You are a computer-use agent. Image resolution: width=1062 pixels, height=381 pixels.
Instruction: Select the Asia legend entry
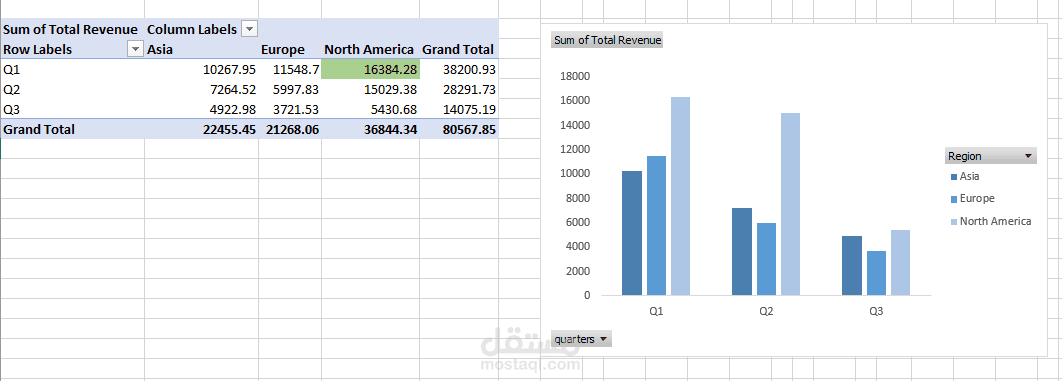pyautogui.click(x=965, y=177)
